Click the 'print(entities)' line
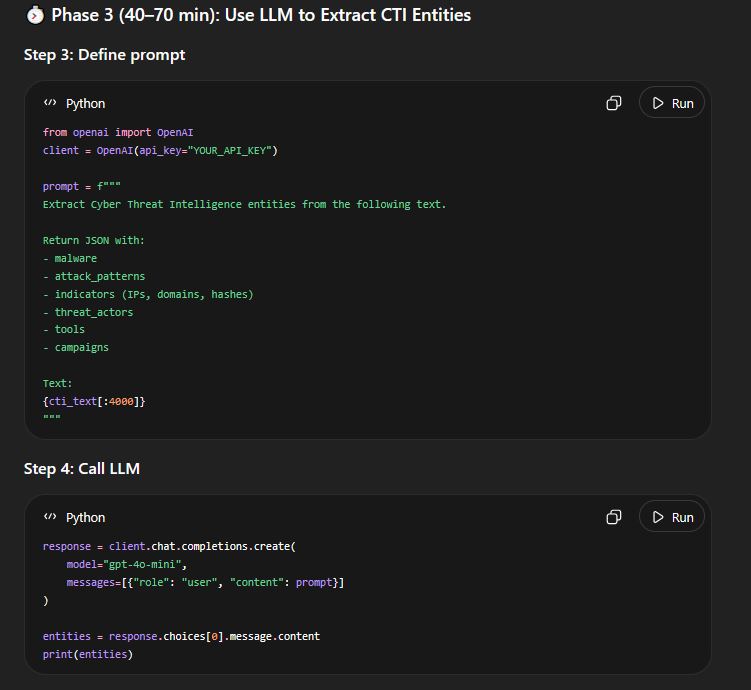The height and width of the screenshot is (690, 751). (88, 654)
